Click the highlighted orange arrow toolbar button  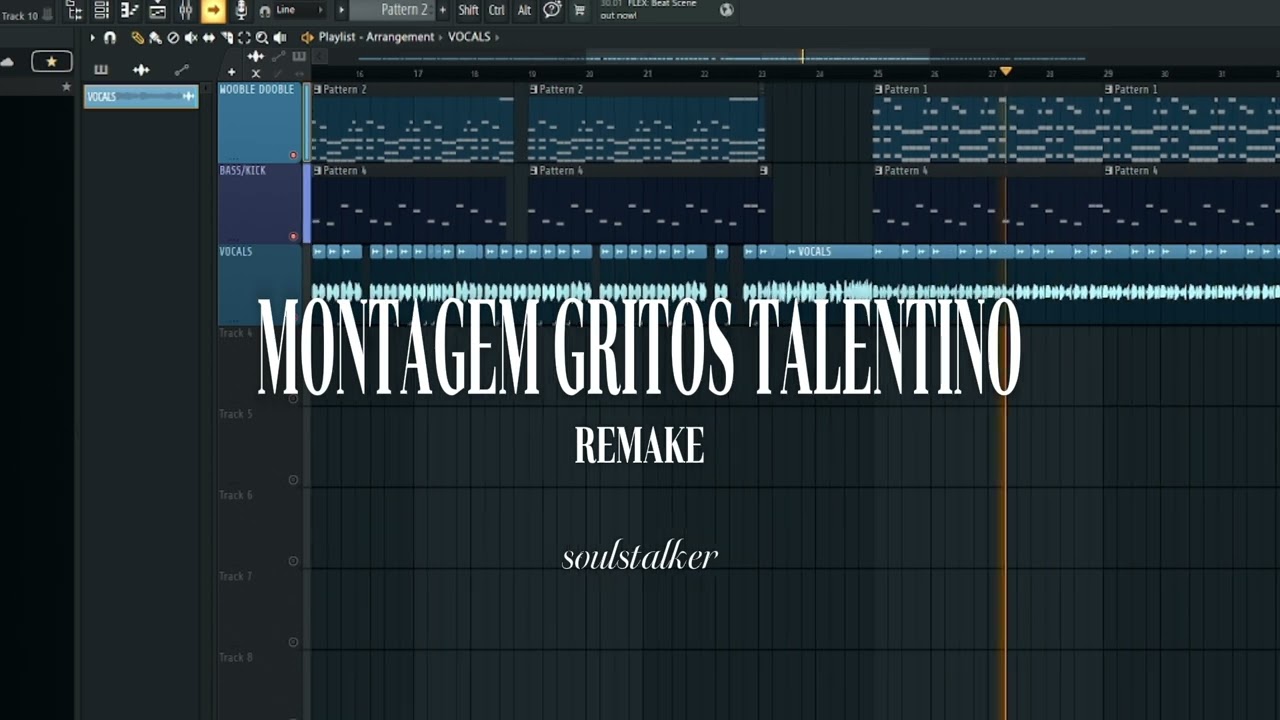(x=213, y=11)
